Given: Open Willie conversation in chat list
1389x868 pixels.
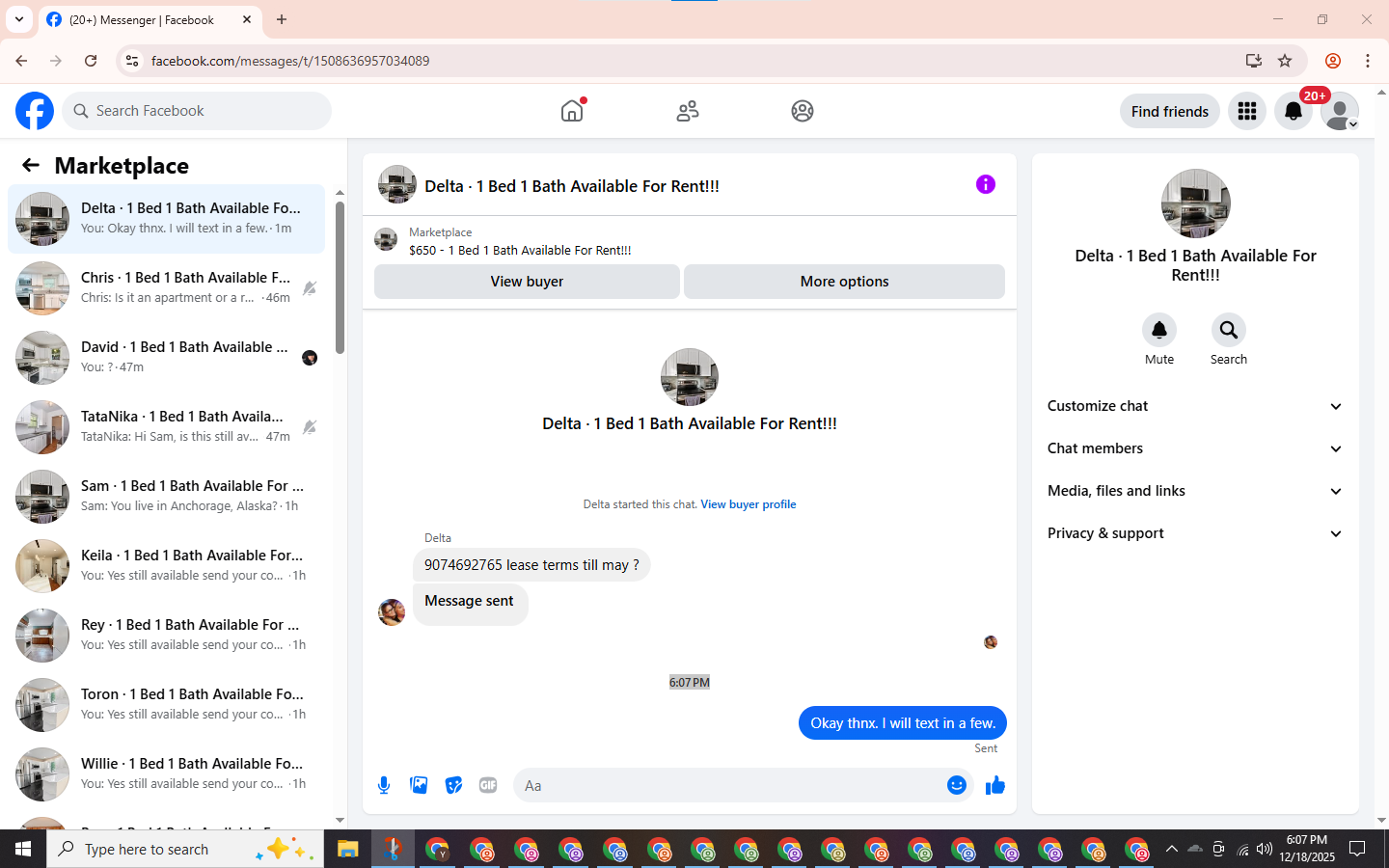Looking at the screenshot, I should point(166,774).
